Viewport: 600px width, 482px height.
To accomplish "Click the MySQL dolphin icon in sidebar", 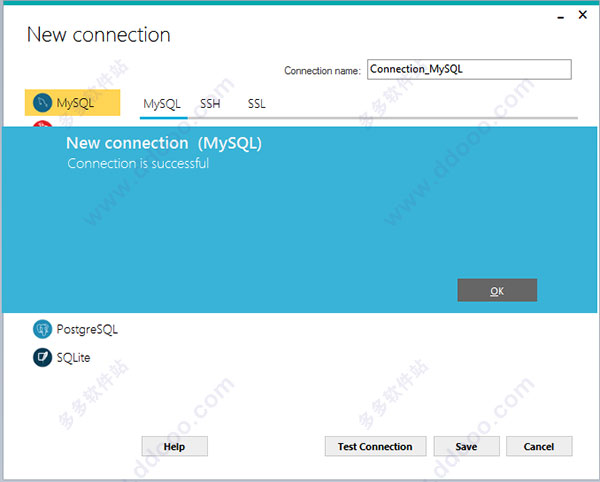I will [42, 103].
